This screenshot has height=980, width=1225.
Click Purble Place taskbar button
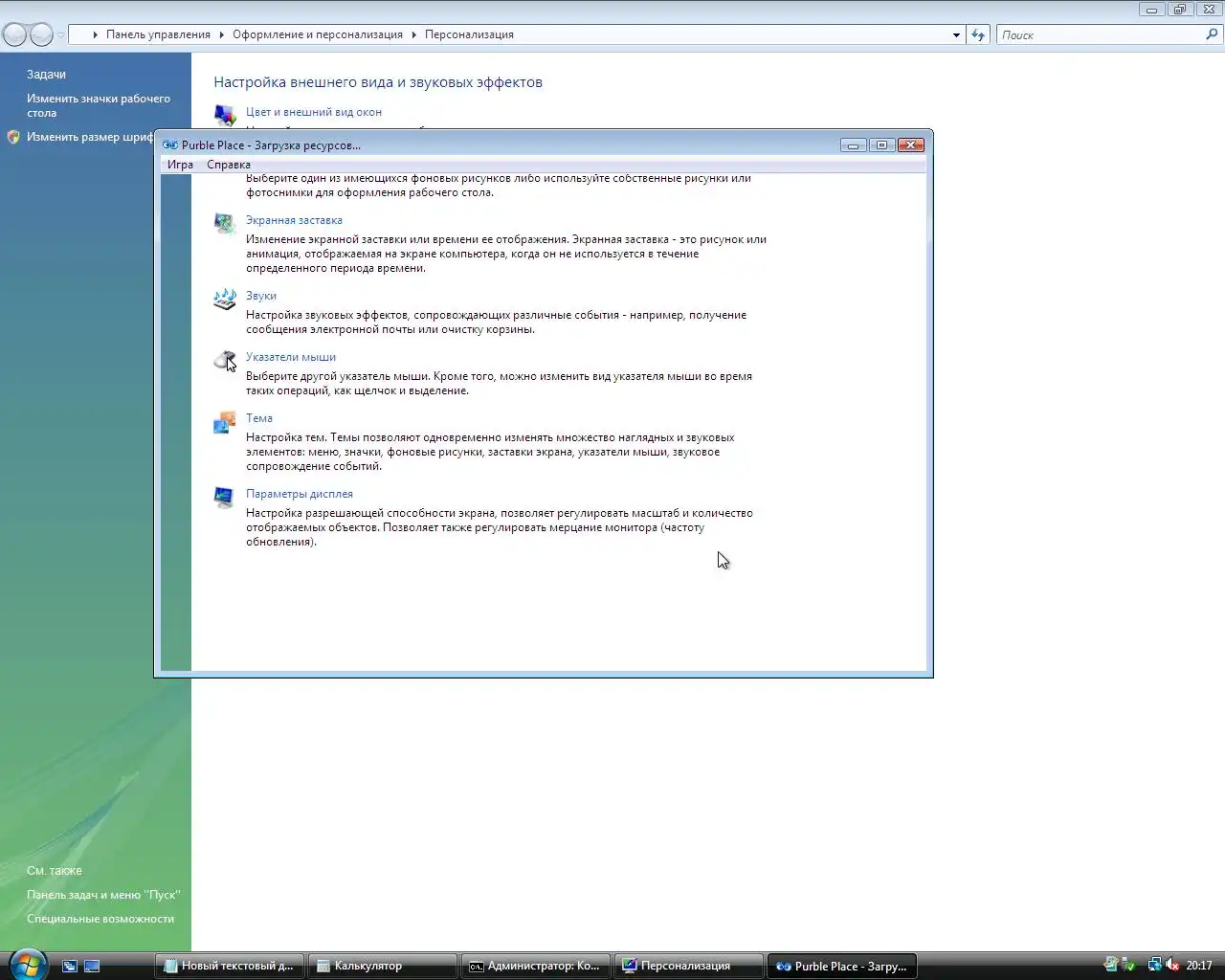pyautogui.click(x=842, y=967)
